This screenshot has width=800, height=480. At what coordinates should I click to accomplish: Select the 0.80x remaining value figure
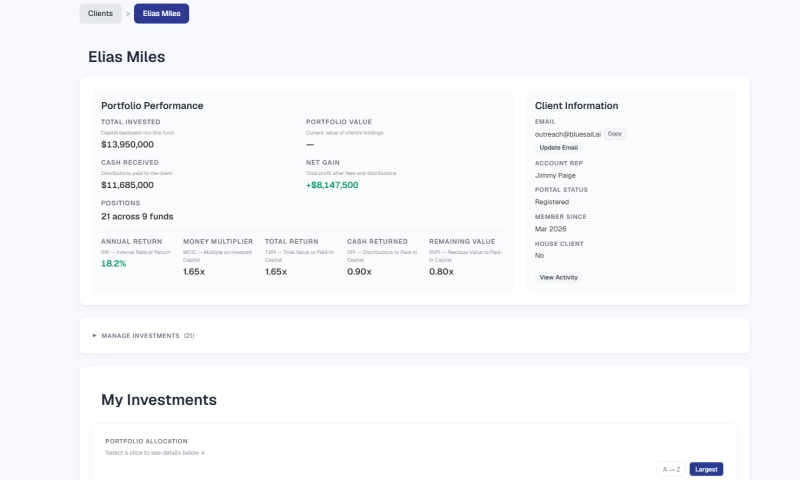coord(441,272)
